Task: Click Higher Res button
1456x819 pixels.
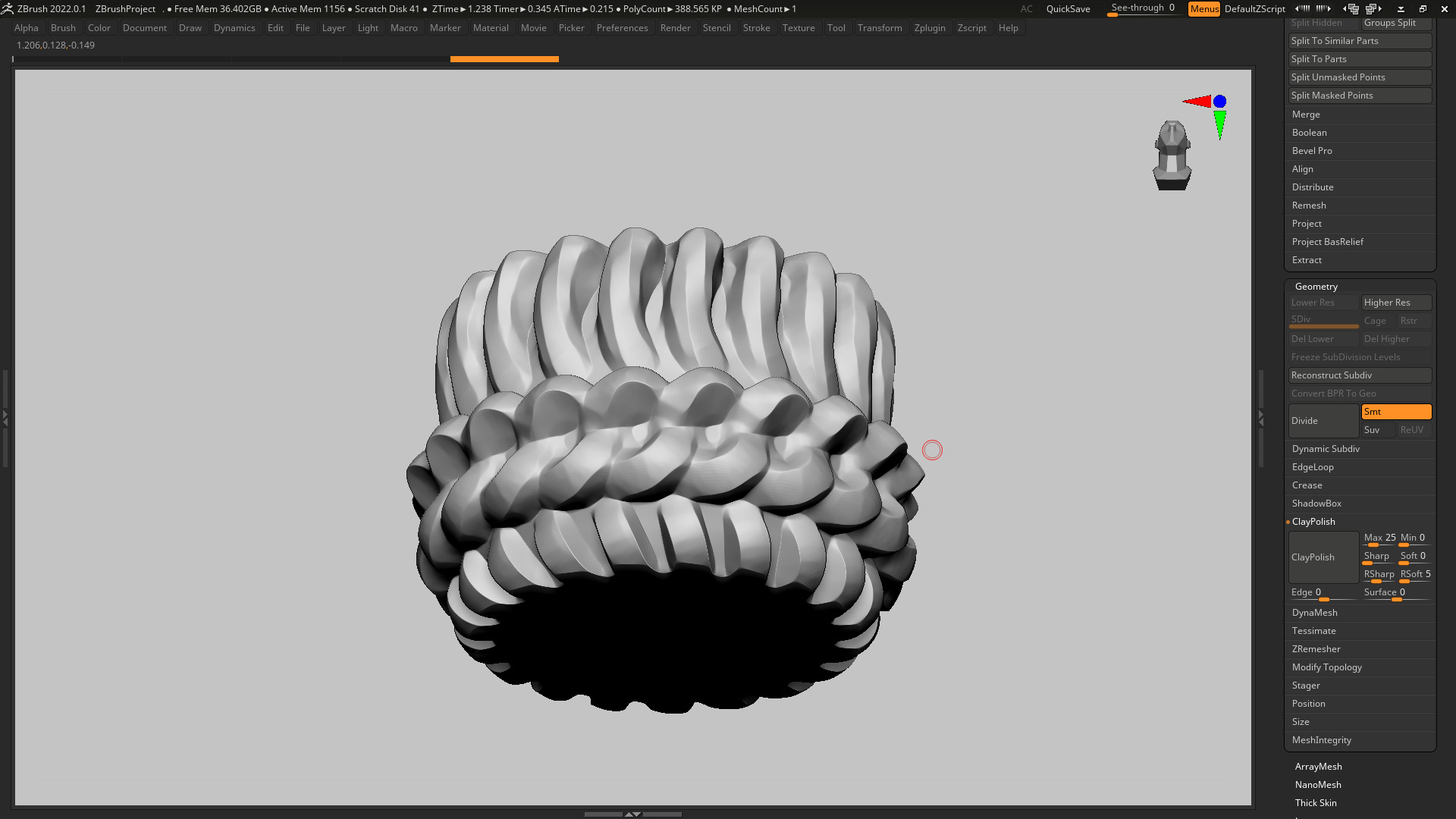Action: coord(1396,303)
